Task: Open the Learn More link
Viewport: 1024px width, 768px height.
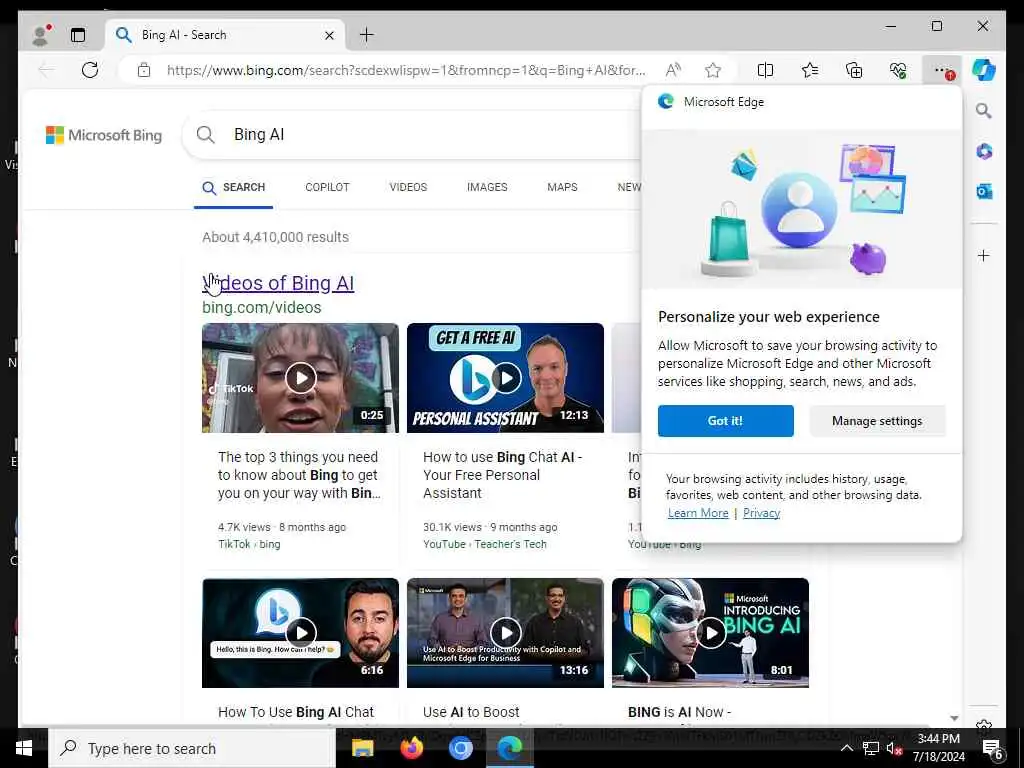Action: pos(698,513)
